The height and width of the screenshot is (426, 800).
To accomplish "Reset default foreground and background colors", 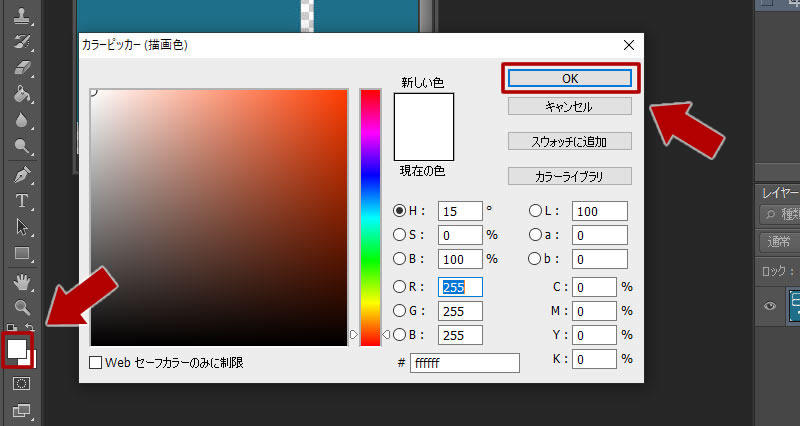I will coord(12,327).
